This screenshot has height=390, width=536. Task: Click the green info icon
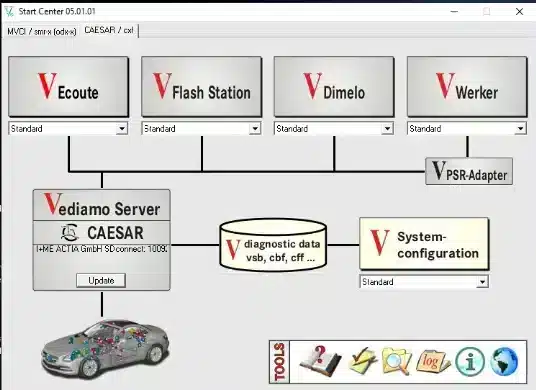coord(470,361)
